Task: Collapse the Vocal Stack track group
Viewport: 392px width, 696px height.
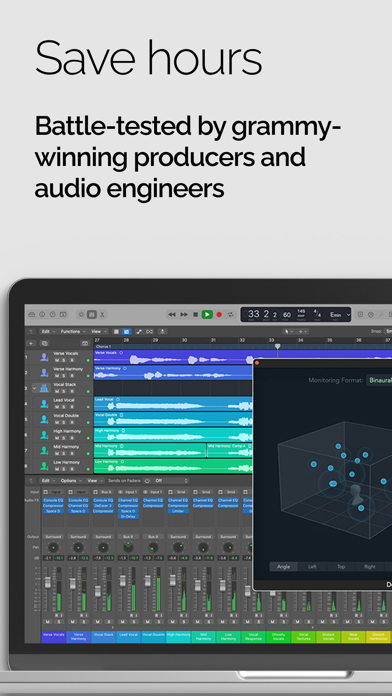Action: coord(34,388)
